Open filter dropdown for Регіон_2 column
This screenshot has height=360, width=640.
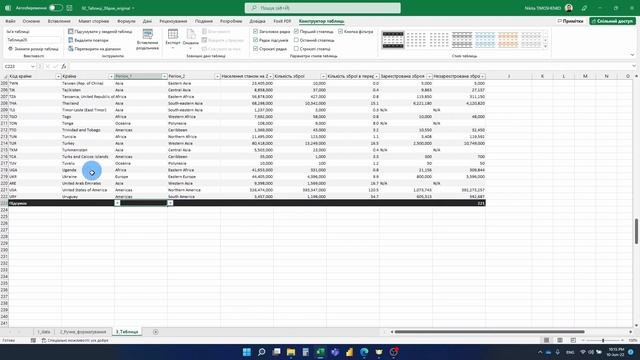[217, 76]
